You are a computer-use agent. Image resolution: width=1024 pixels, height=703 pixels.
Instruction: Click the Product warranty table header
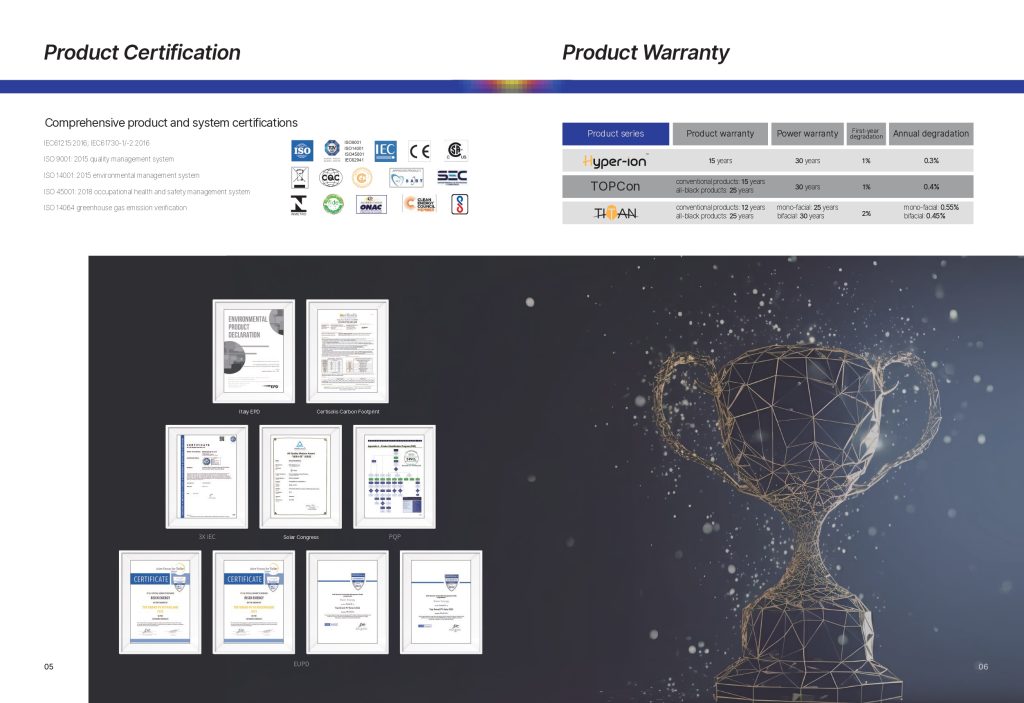[720, 133]
